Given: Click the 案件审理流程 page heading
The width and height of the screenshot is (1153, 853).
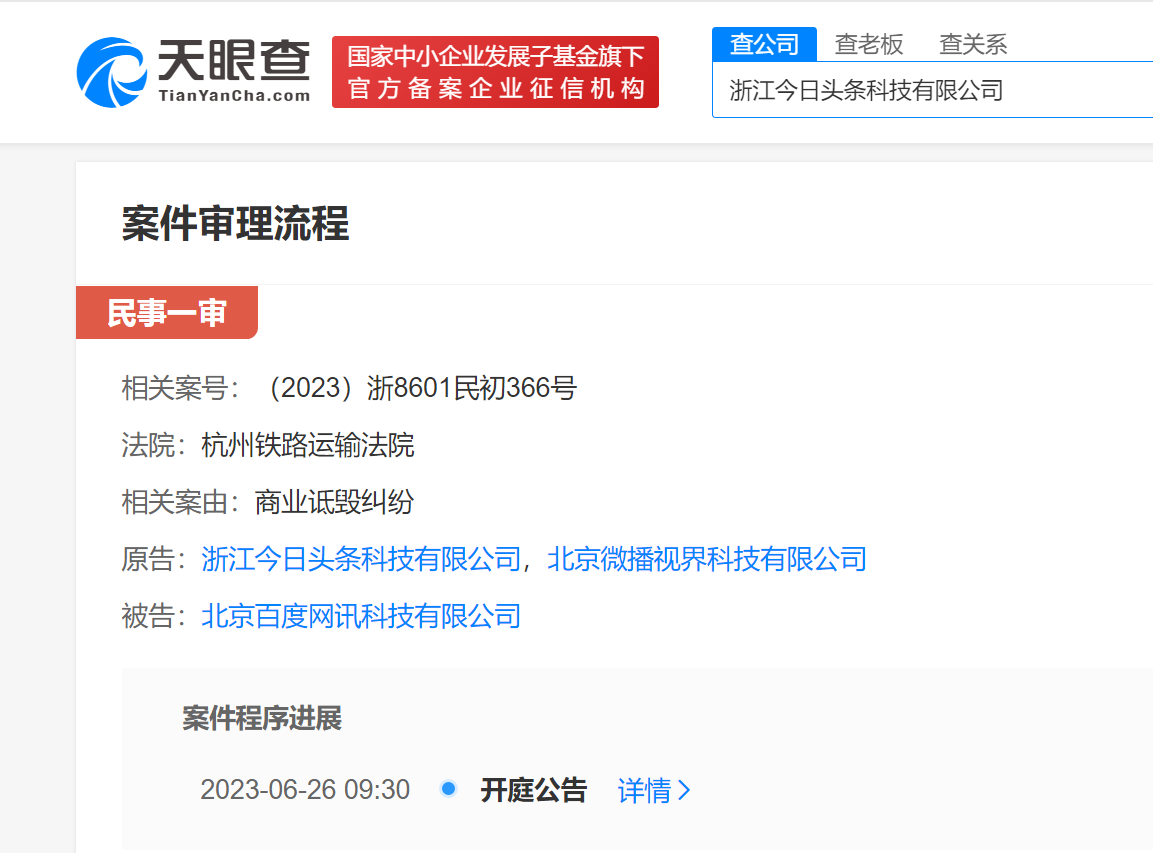Looking at the screenshot, I should tap(235, 224).
